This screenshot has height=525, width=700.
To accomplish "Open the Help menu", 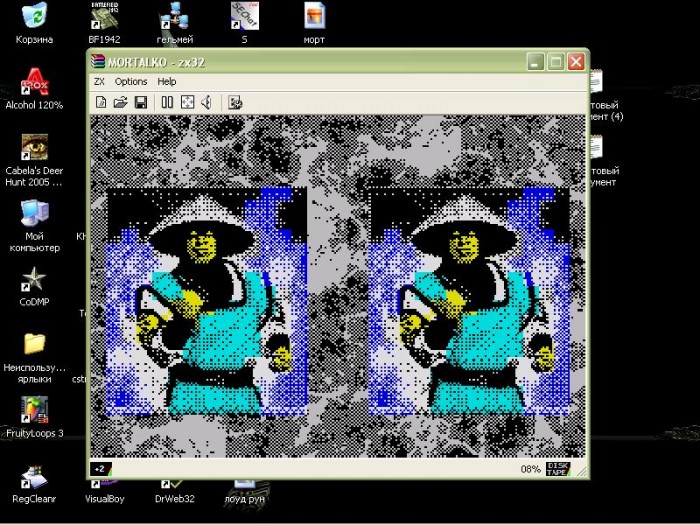I will (167, 82).
